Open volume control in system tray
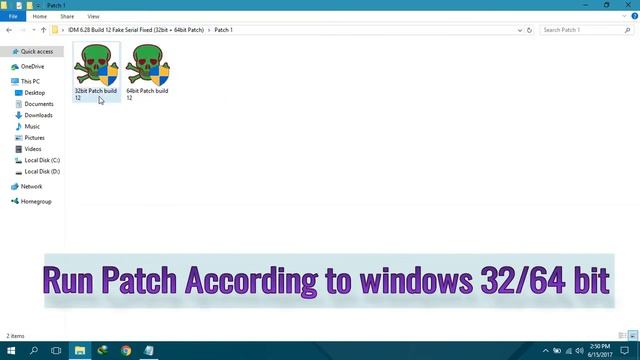640x360 pixels. (x=580, y=351)
